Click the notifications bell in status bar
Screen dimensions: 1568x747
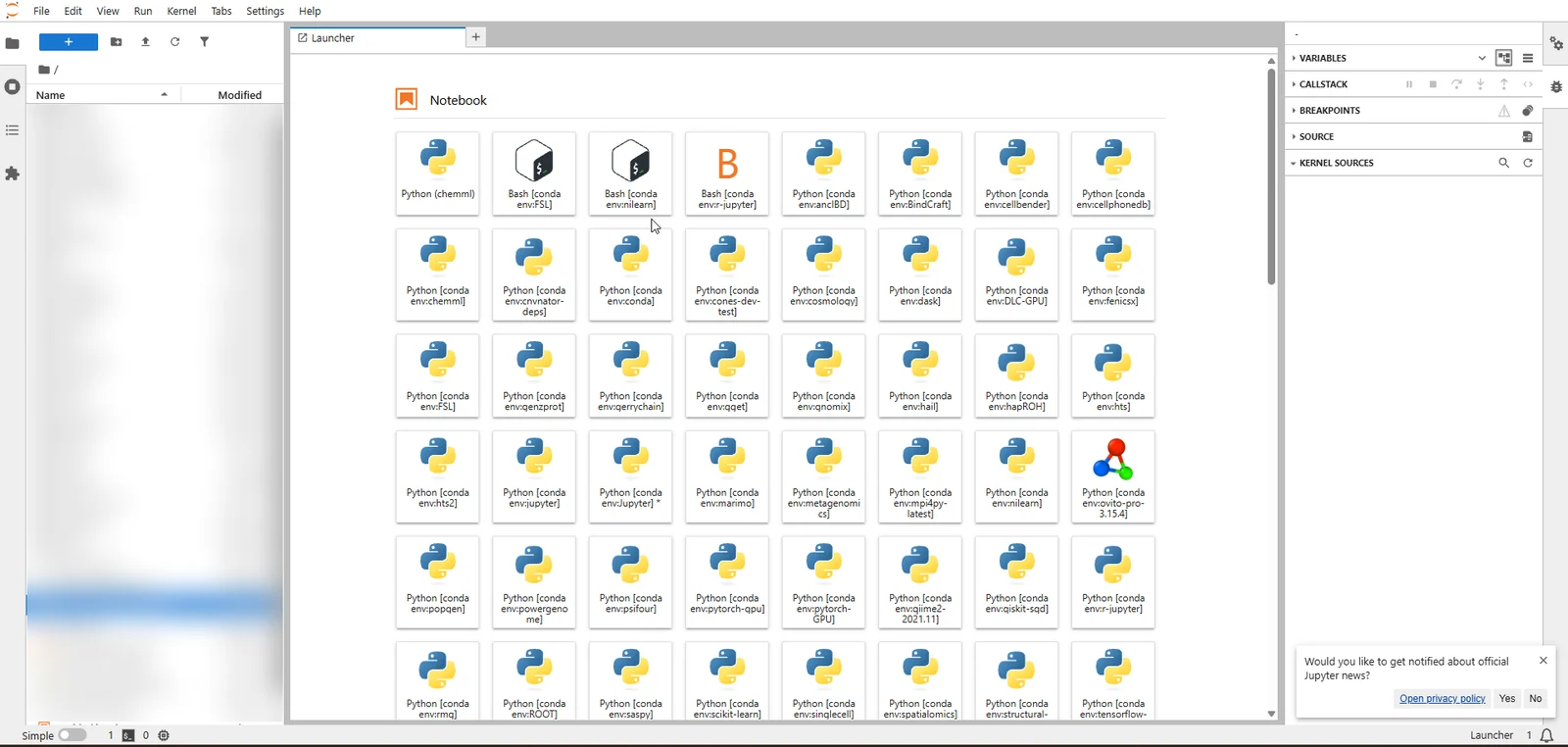(1547, 735)
